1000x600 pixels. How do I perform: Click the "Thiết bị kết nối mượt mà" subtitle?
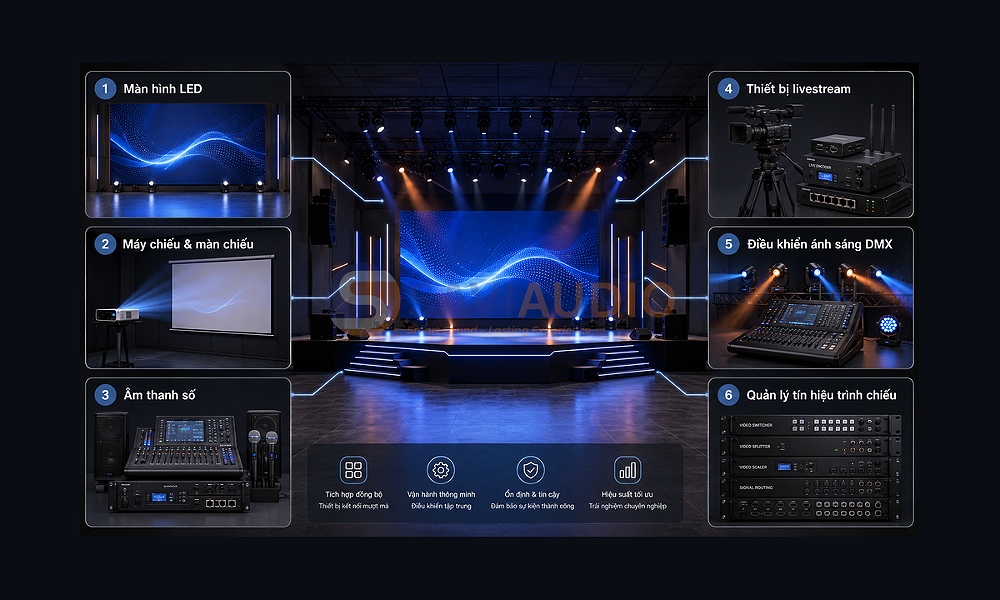[353, 506]
